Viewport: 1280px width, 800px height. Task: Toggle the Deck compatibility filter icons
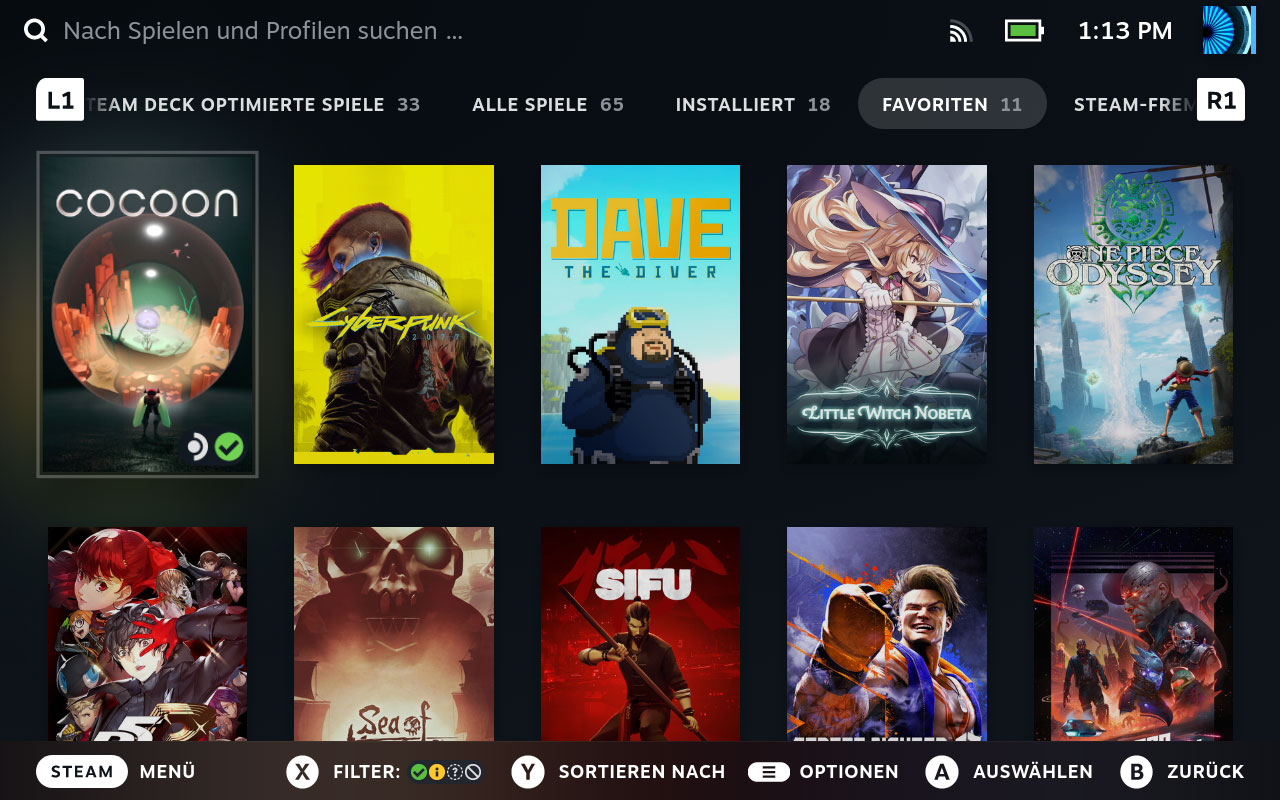click(x=446, y=772)
